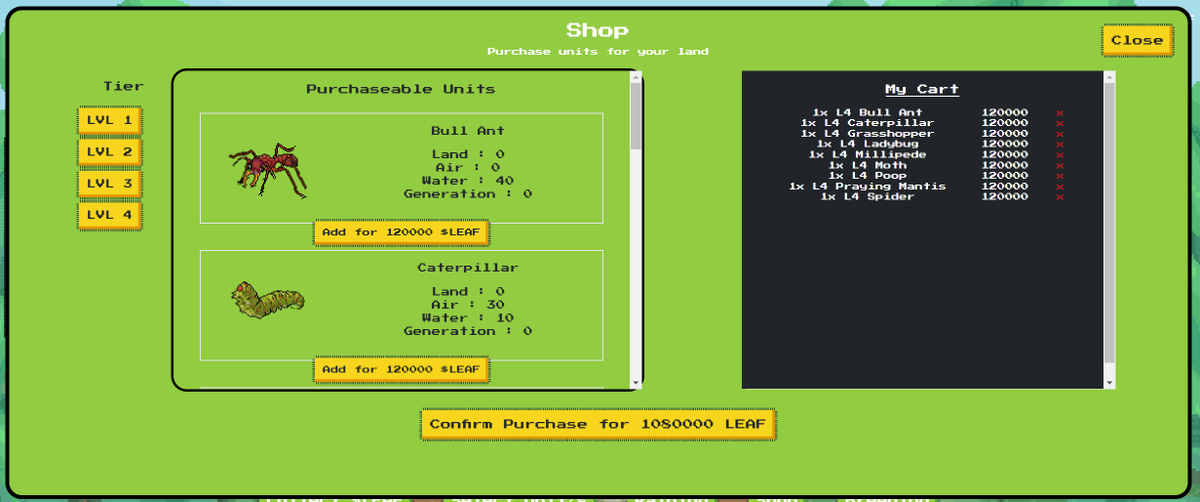Click the Bull Ant unit name
This screenshot has height=502, width=1200.
point(468,131)
